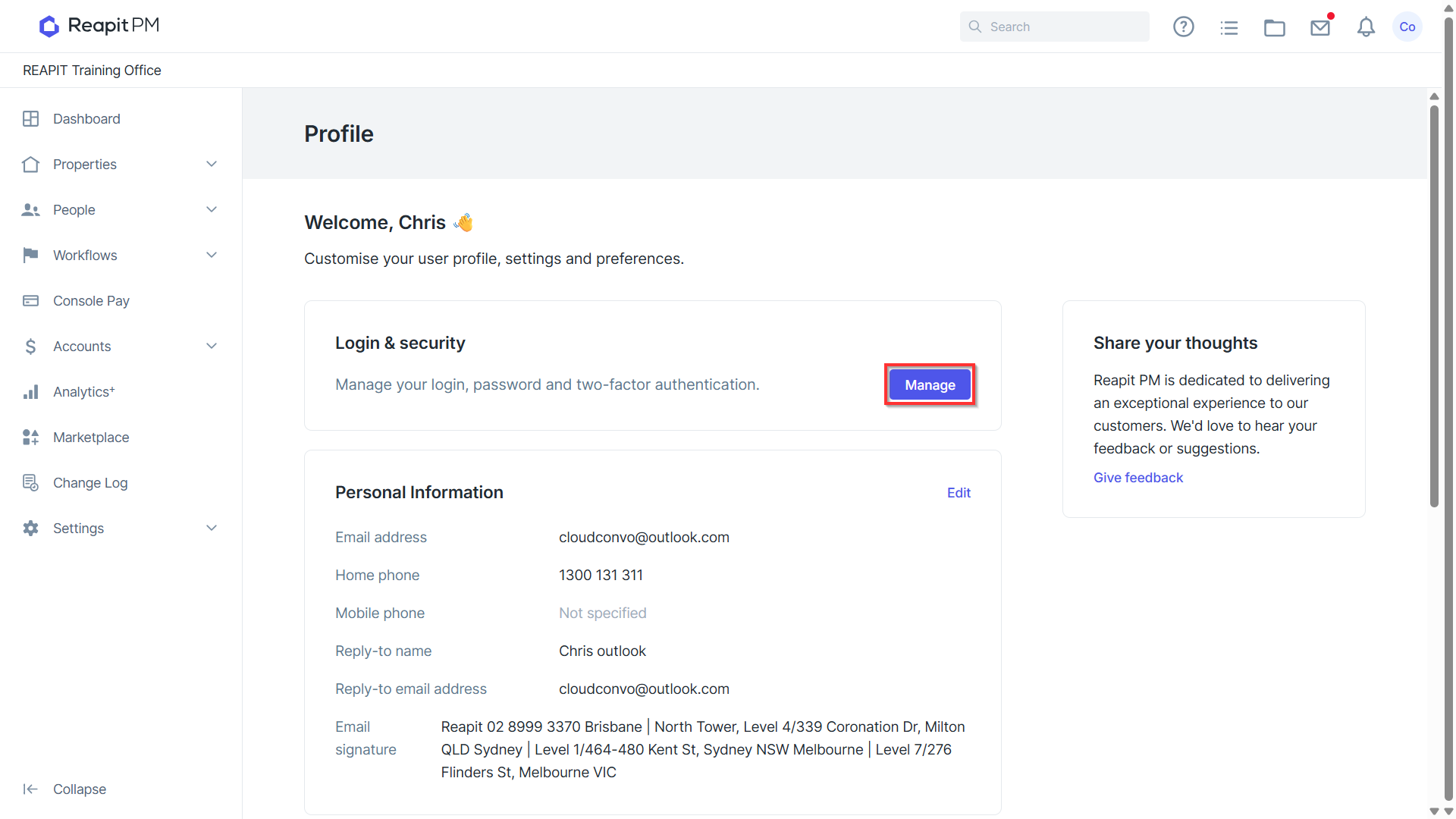Click the email address cloudconvo@outlook.com value

click(644, 538)
